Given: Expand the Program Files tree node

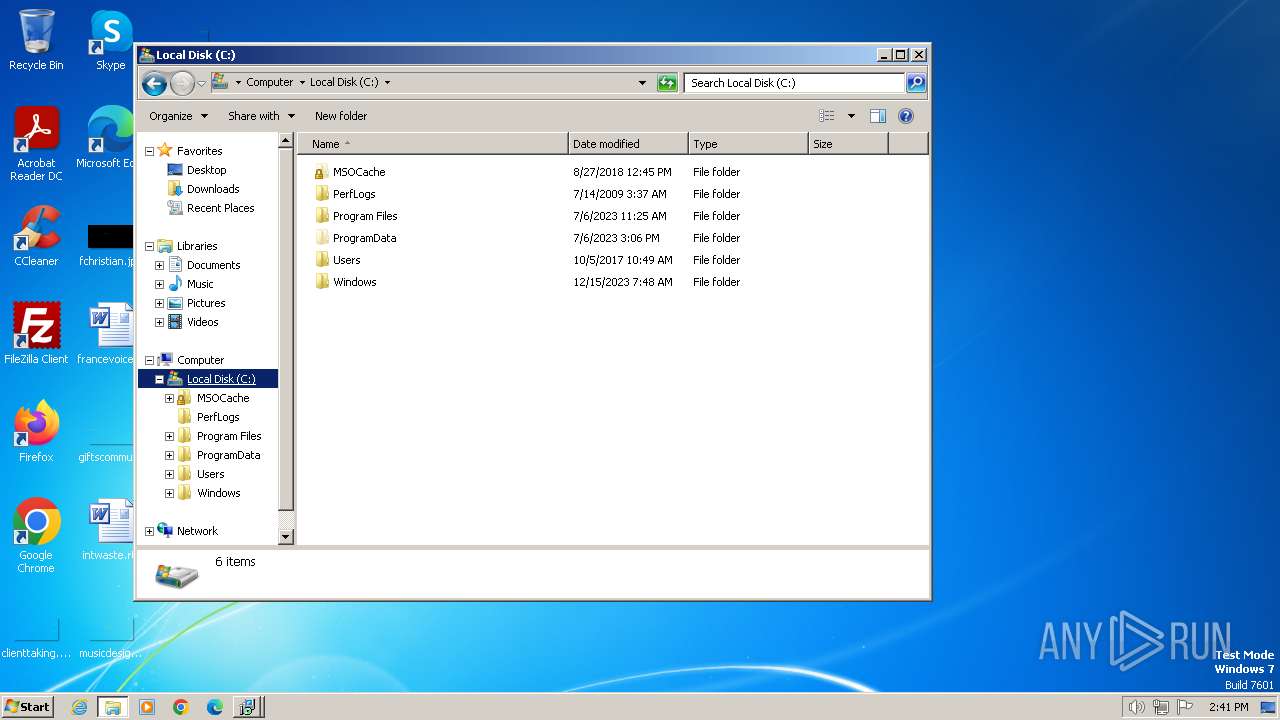Looking at the screenshot, I should [x=169, y=436].
